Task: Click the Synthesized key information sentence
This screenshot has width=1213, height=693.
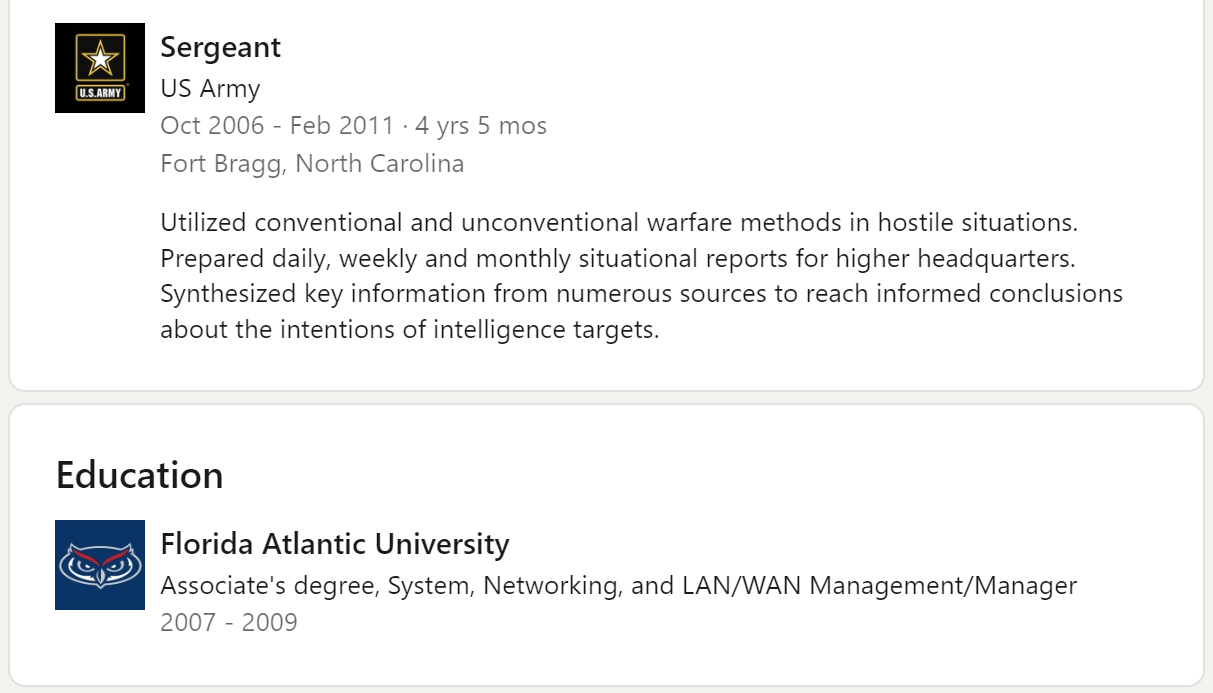Action: point(640,294)
